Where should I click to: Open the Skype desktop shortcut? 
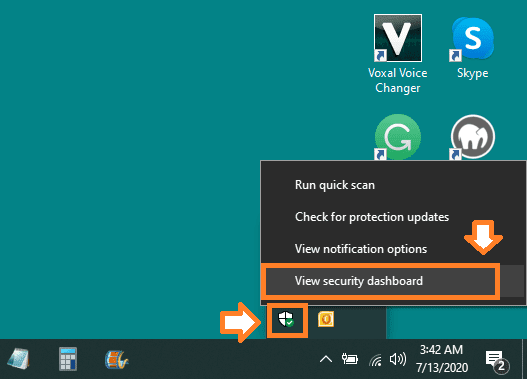click(x=473, y=48)
